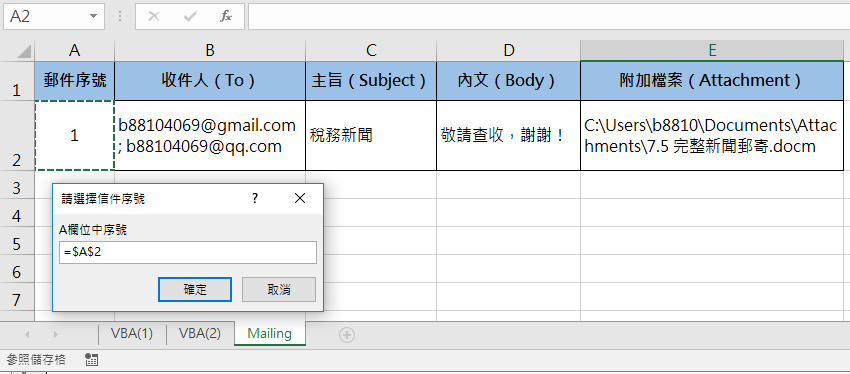Click the dialog help question mark
Screen dimensions: 850x374
[x=255, y=198]
